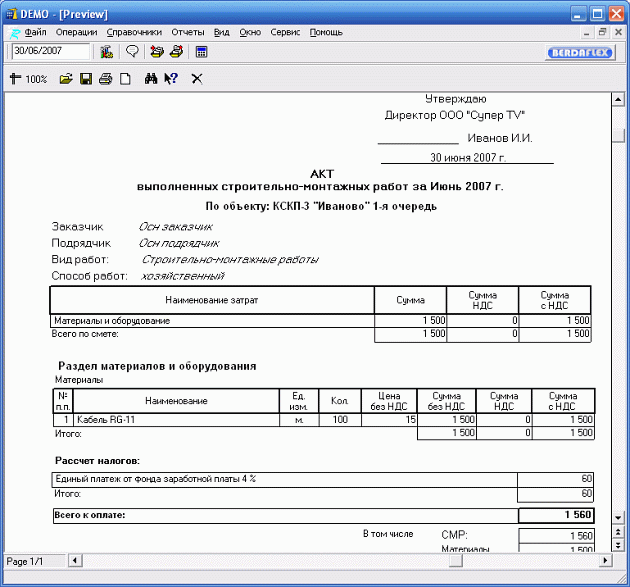The width and height of the screenshot is (630, 587).
Task: Click the Осн заказчик value
Action: pos(175,227)
